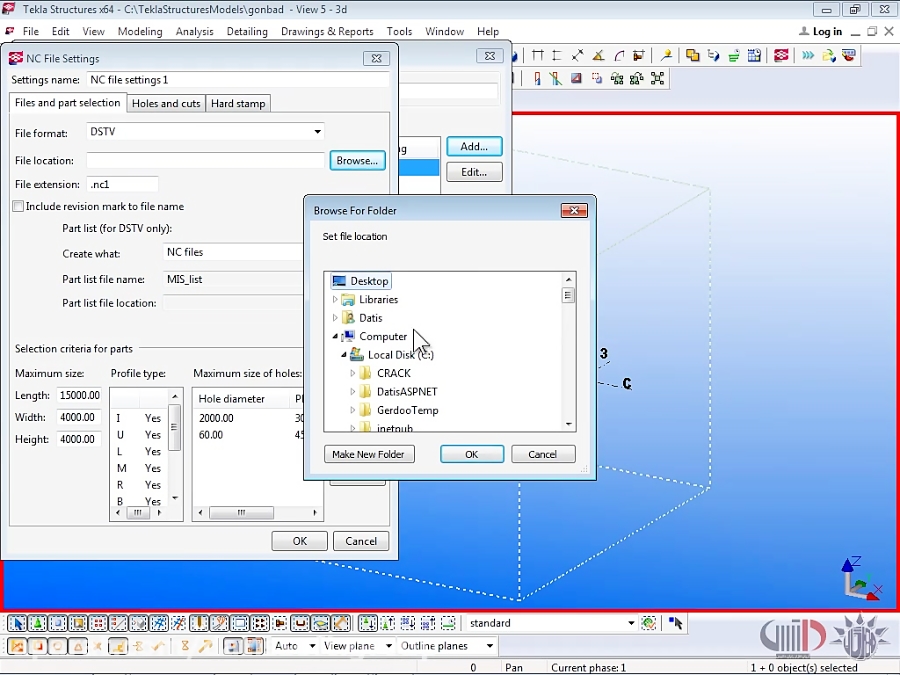Open the Detailing menu
The height and width of the screenshot is (675, 900).
[x=247, y=32]
